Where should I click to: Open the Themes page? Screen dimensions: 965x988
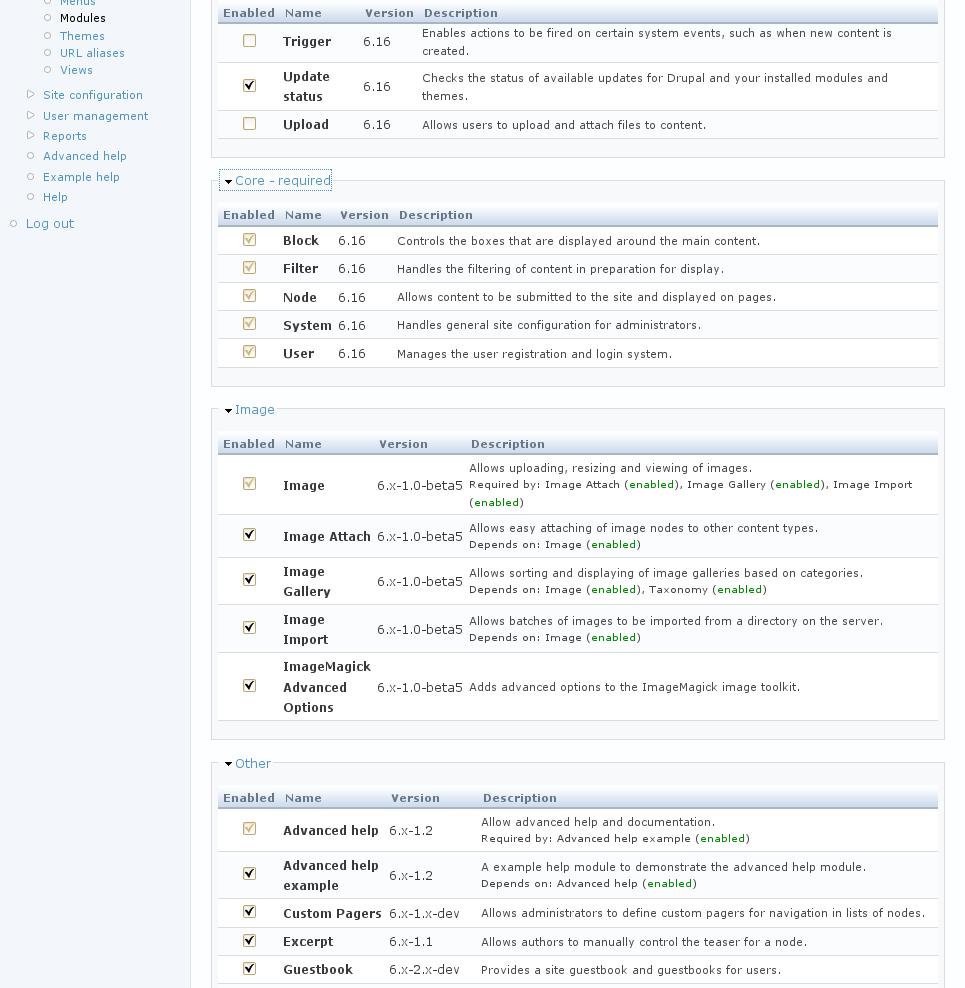coord(82,35)
